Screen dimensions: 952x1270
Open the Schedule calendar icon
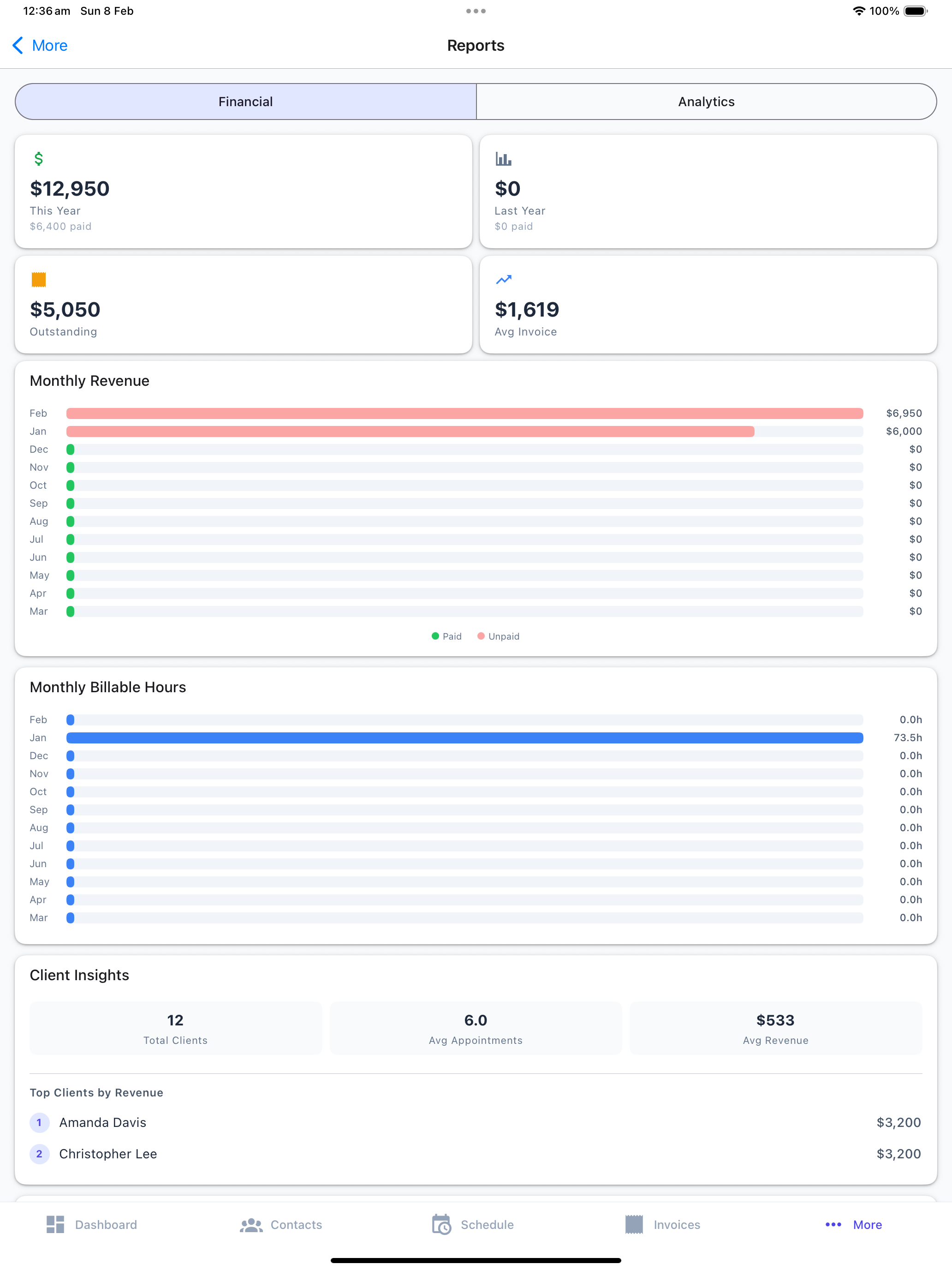[x=441, y=1224]
